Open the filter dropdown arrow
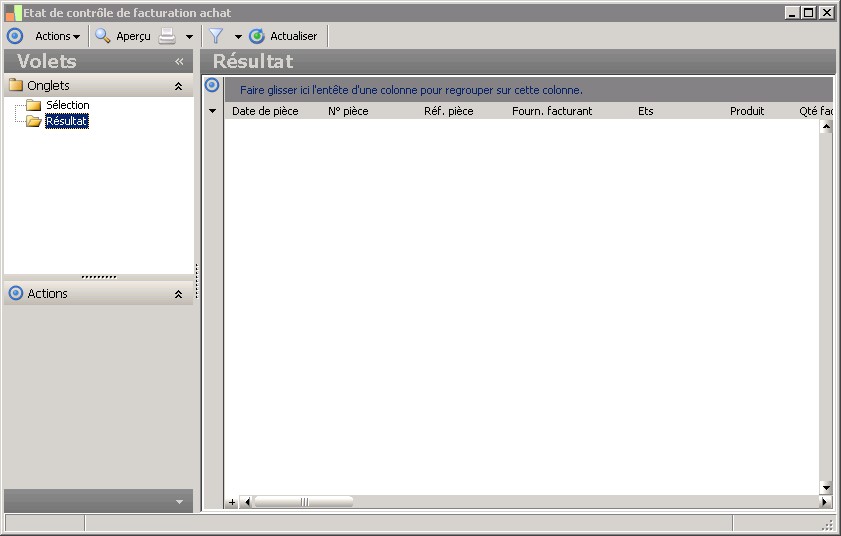 [x=238, y=36]
